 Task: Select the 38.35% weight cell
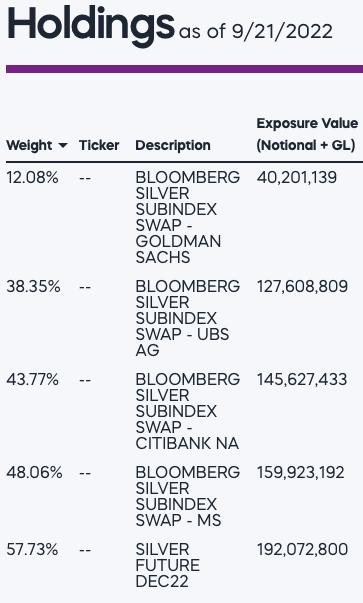point(33,287)
